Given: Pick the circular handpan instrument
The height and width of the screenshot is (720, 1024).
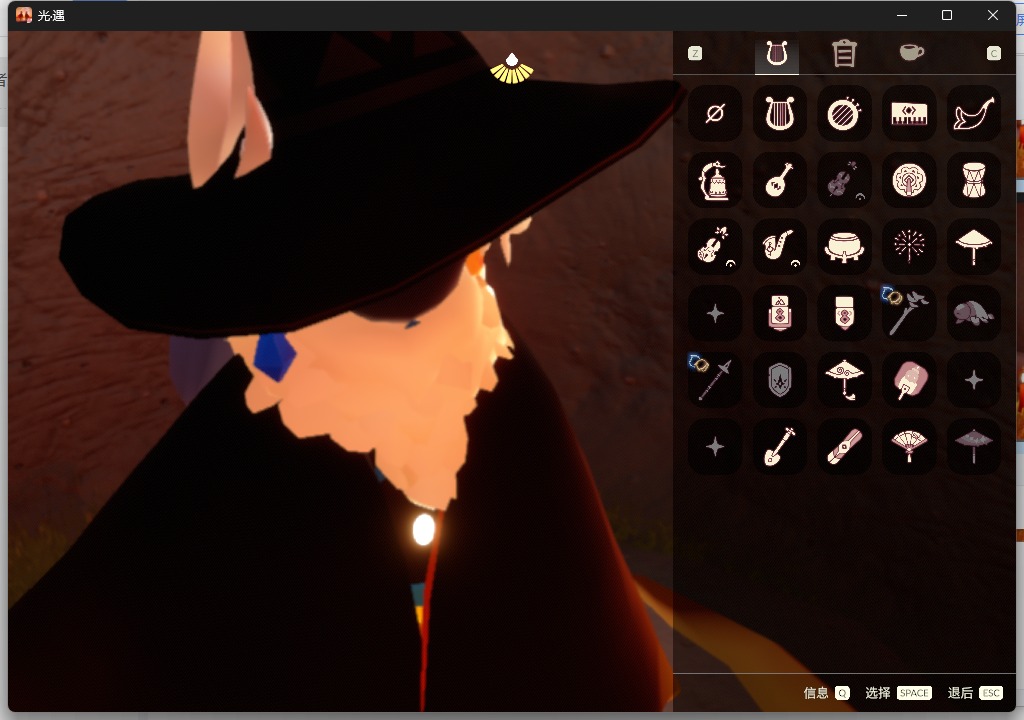Looking at the screenshot, I should pos(908,180).
